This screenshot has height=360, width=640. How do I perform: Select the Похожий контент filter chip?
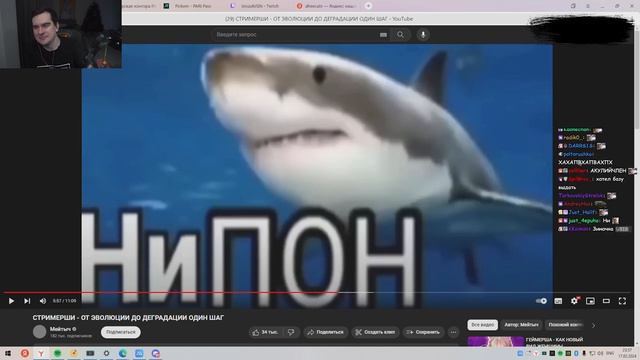coord(565,325)
